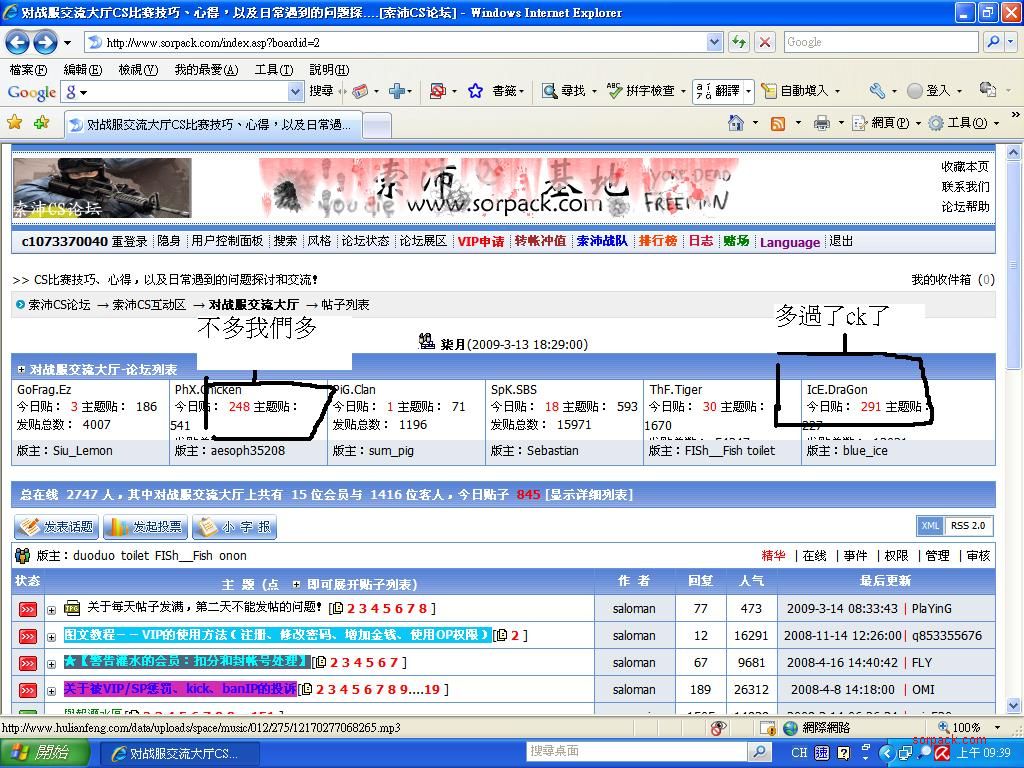This screenshot has height=768, width=1024.
Task: Stop loading with the red X icon
Action: (765, 42)
